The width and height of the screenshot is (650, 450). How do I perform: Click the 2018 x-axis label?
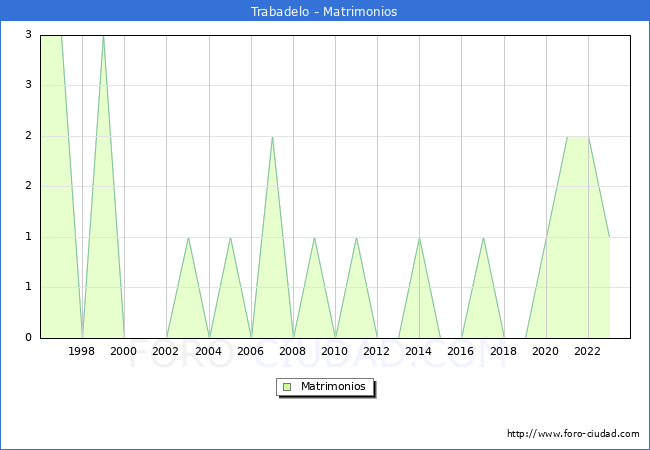(504, 351)
